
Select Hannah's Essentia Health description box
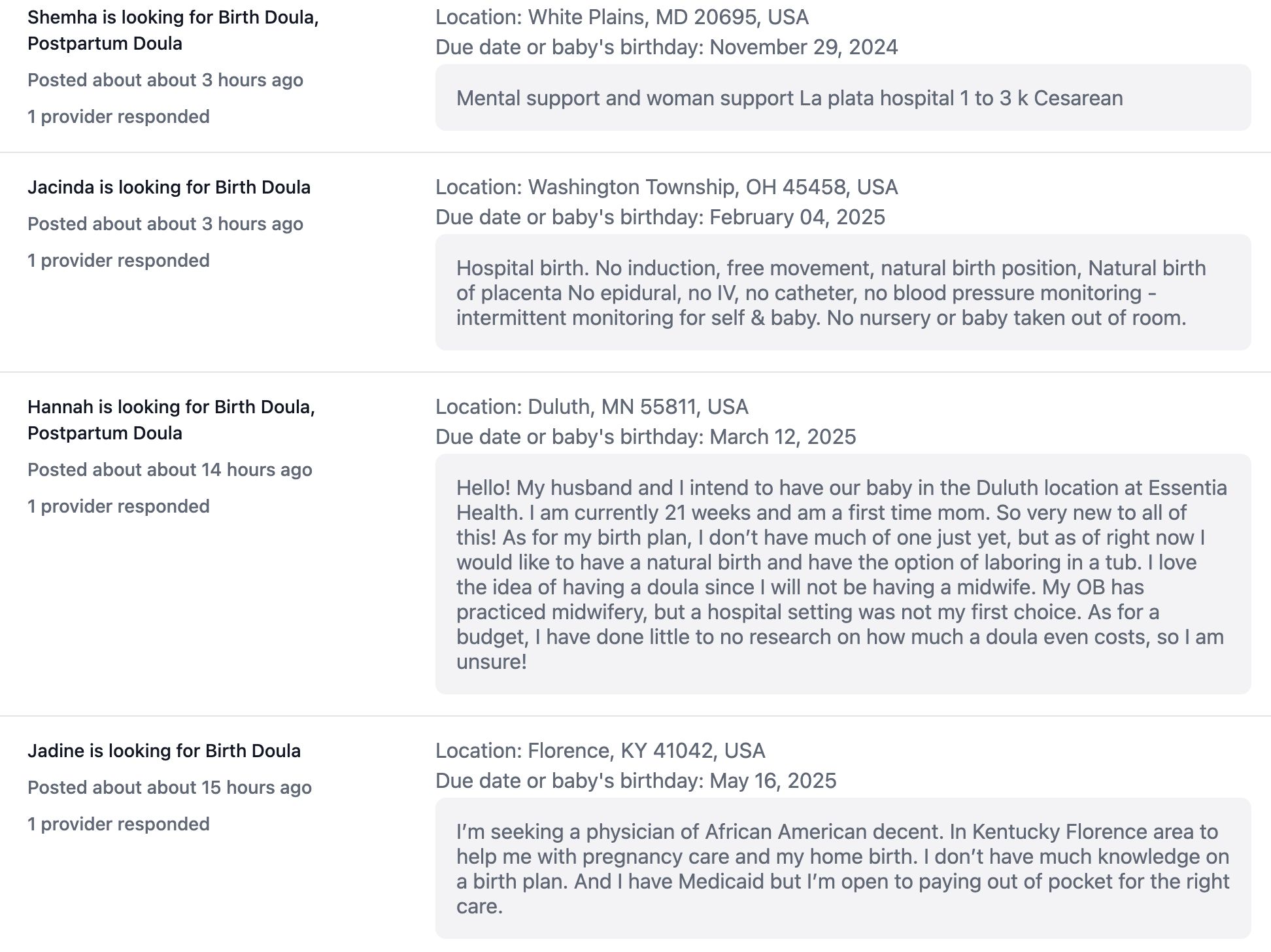843,574
